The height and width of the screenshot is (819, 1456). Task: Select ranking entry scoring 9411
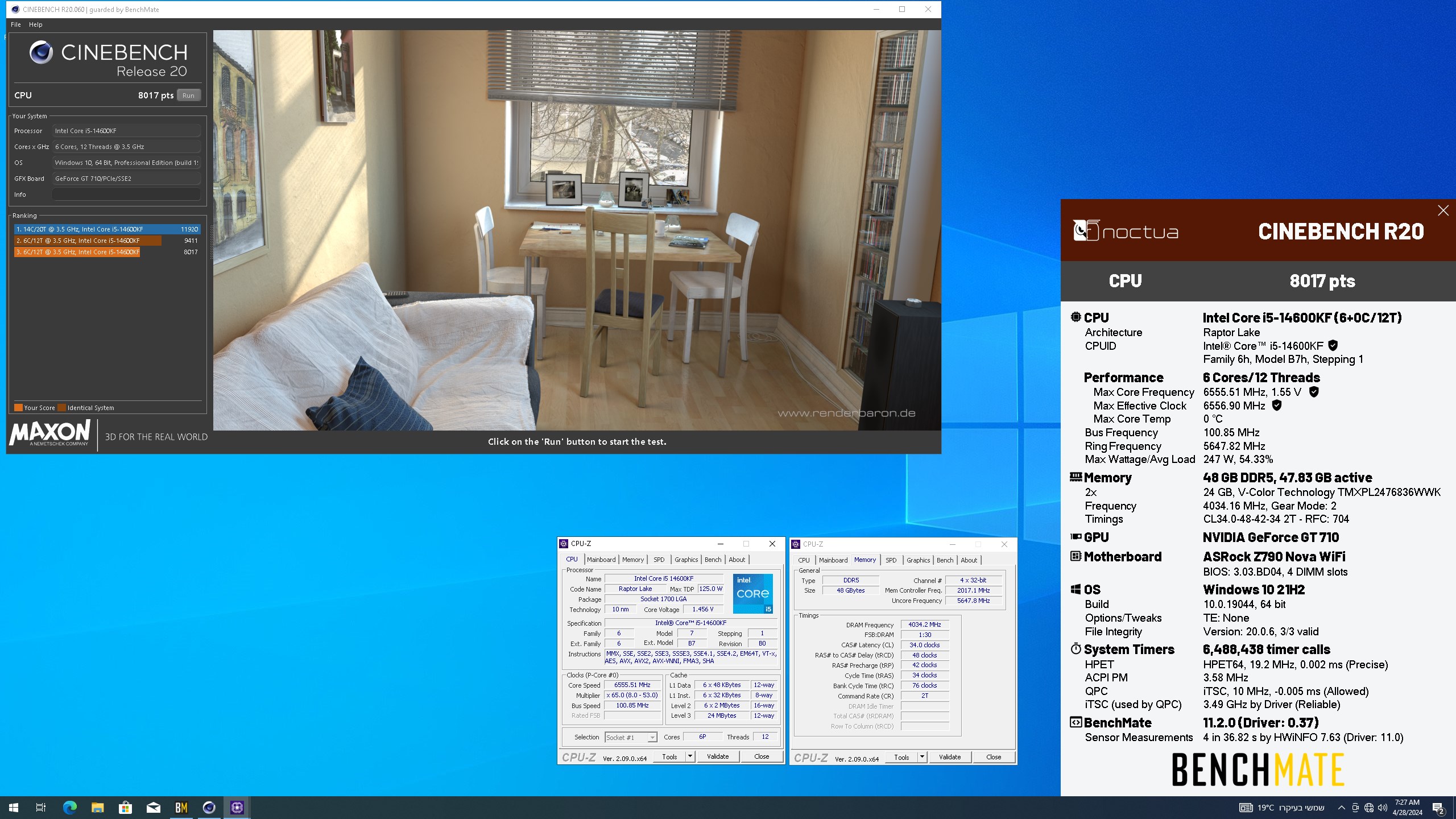[107, 241]
